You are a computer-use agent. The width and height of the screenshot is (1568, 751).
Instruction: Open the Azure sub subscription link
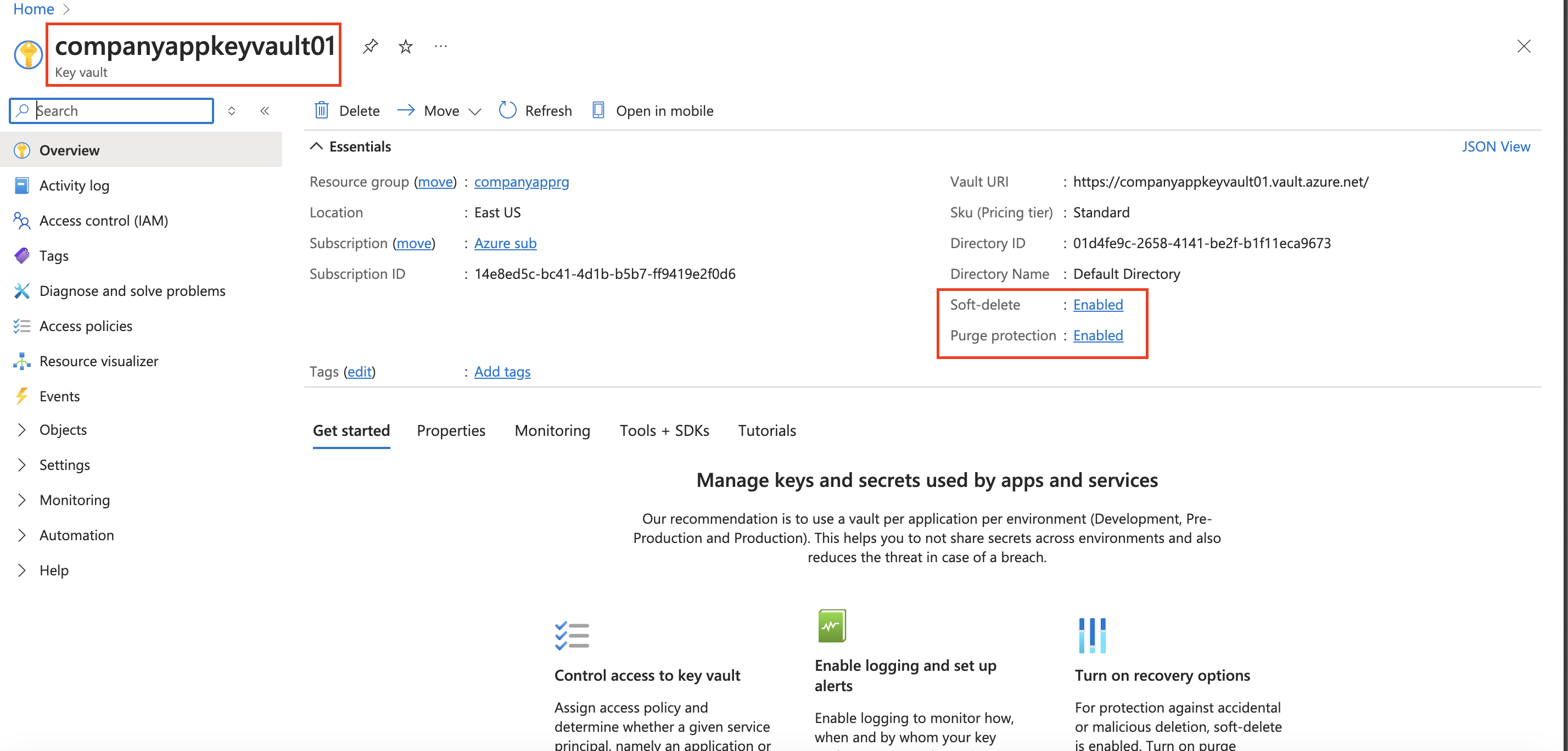click(505, 243)
